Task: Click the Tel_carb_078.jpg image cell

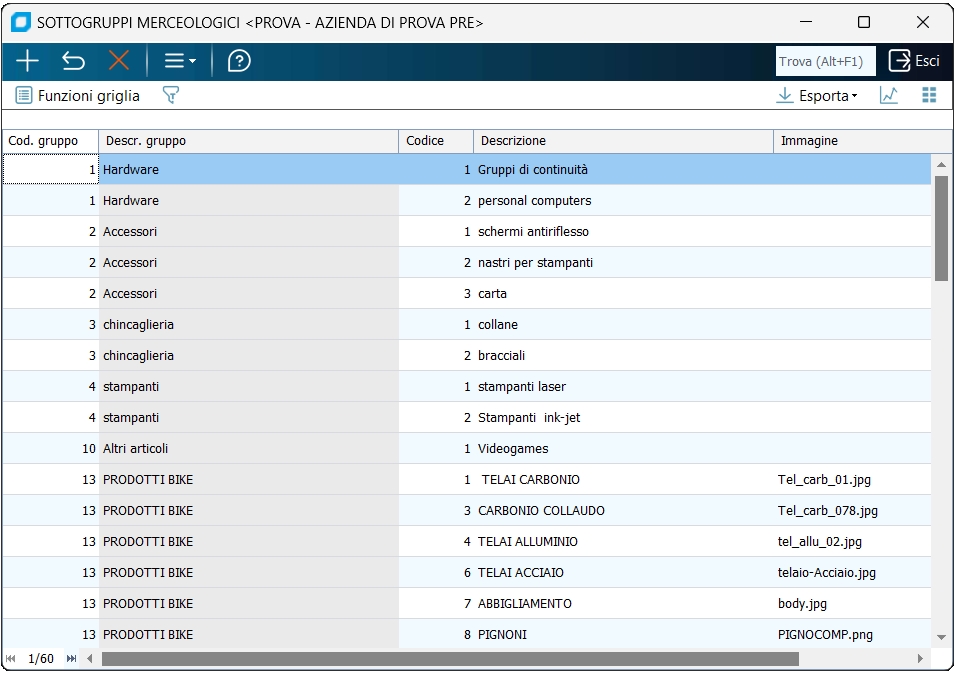Action: pyautogui.click(x=852, y=511)
